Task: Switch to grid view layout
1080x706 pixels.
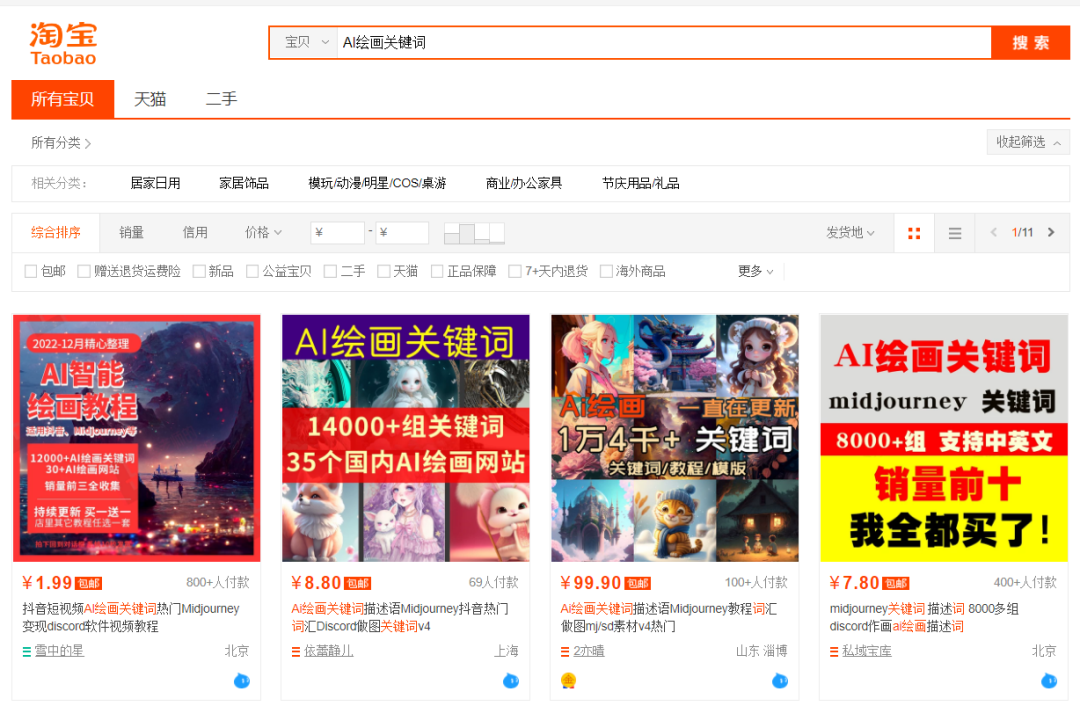Action: point(914,233)
